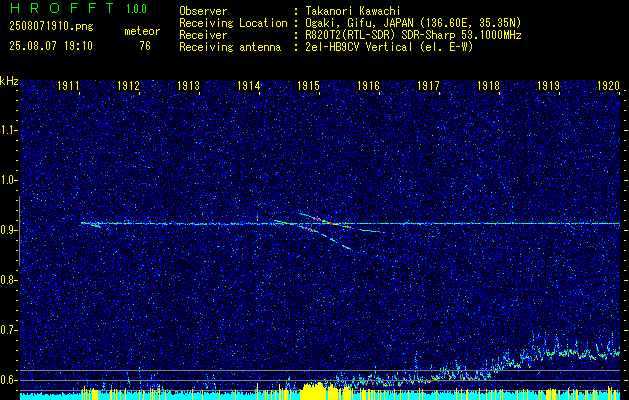Click frequency label 1.1
The image size is (629, 400).
point(7,130)
